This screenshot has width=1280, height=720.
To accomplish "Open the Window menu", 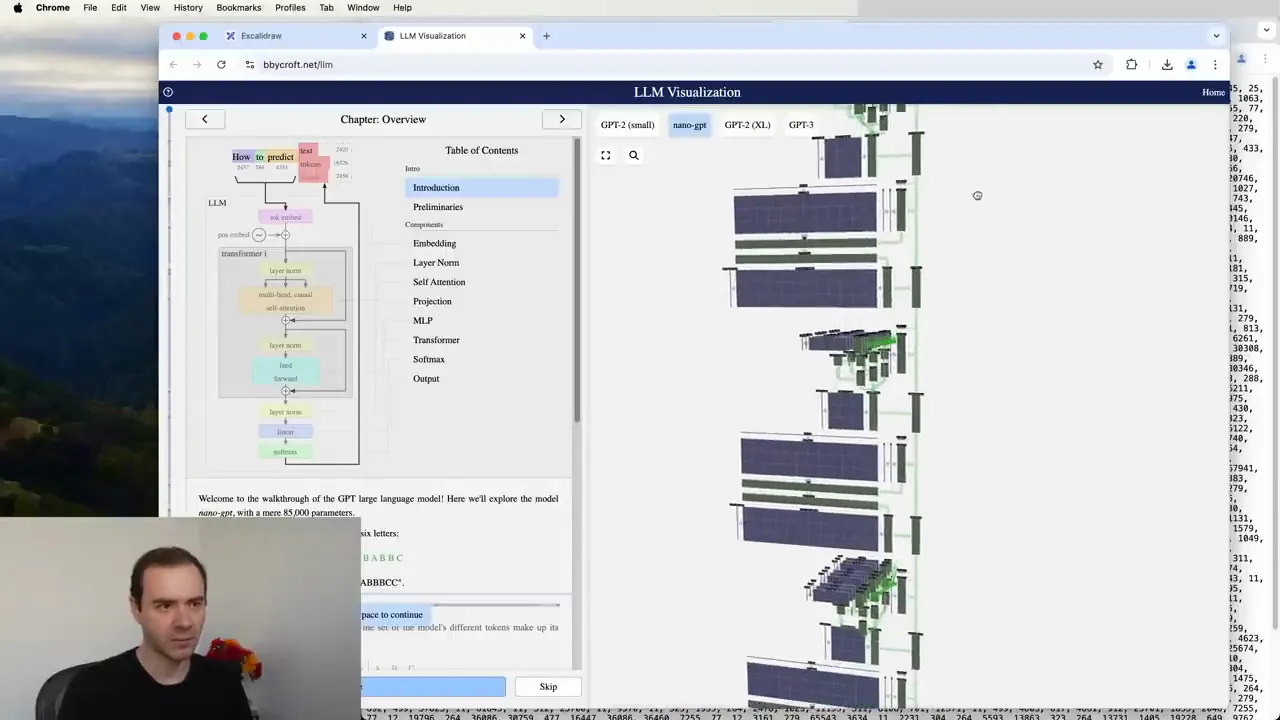I will point(363,7).
